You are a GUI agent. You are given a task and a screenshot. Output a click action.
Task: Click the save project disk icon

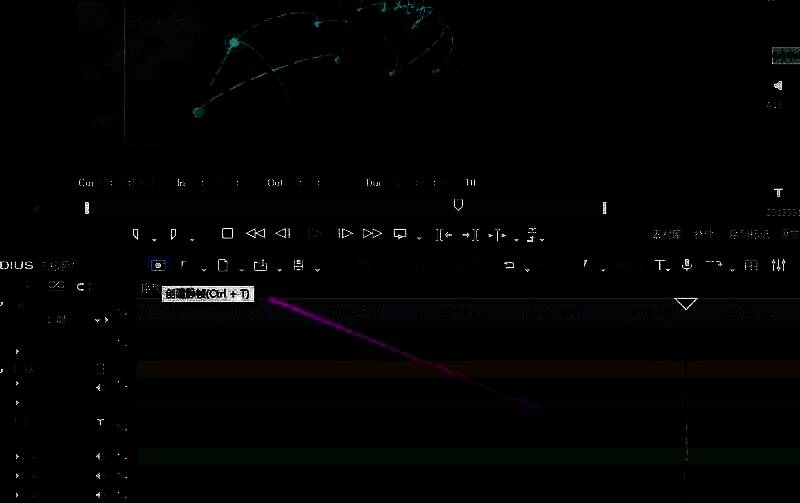pos(298,266)
